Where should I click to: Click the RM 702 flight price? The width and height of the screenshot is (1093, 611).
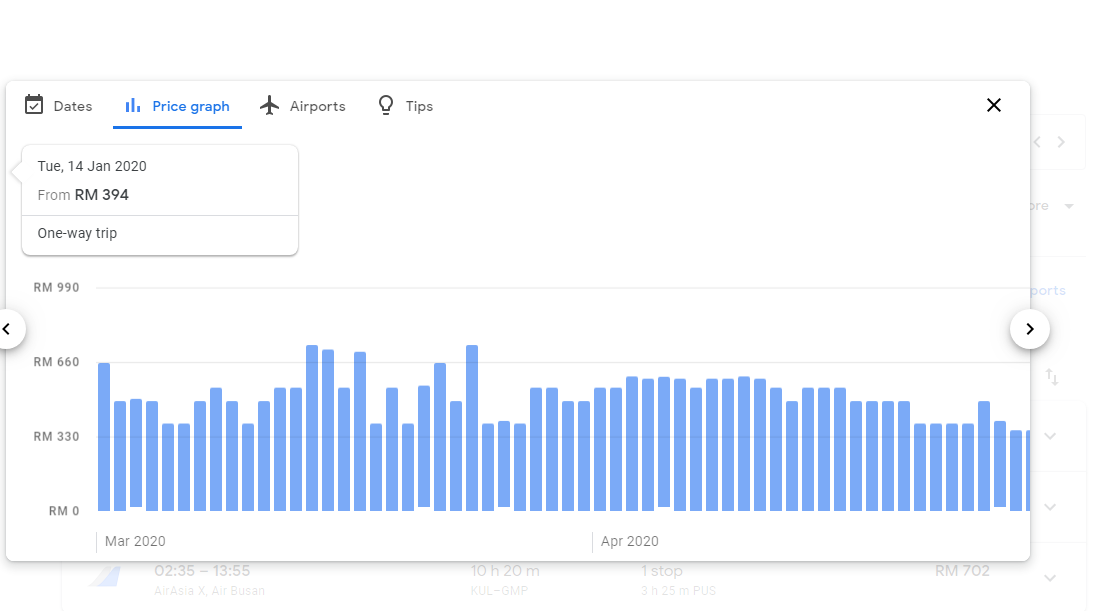pyautogui.click(x=962, y=571)
